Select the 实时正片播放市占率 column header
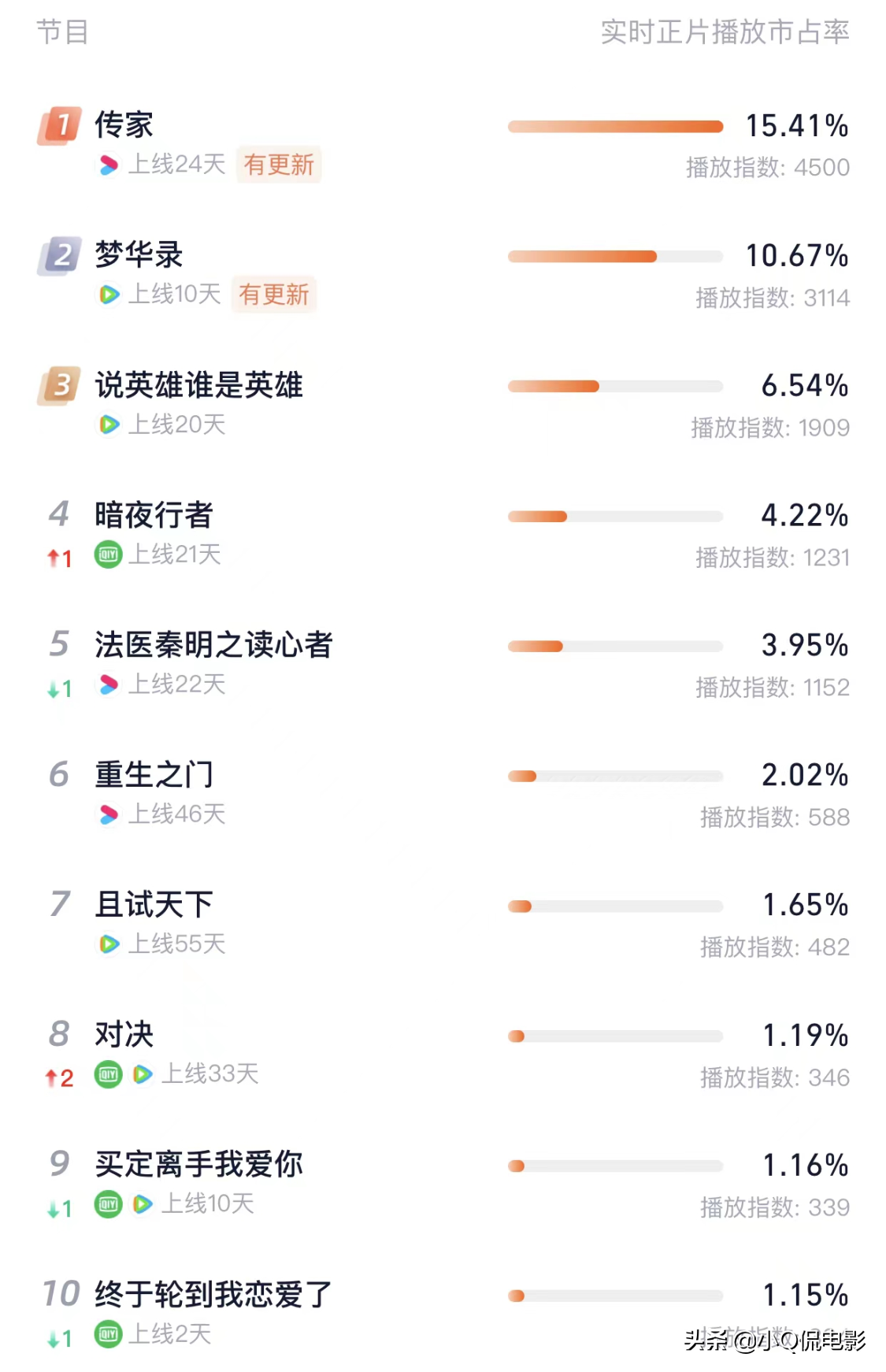This screenshot has height=1372, width=886. coord(725,32)
